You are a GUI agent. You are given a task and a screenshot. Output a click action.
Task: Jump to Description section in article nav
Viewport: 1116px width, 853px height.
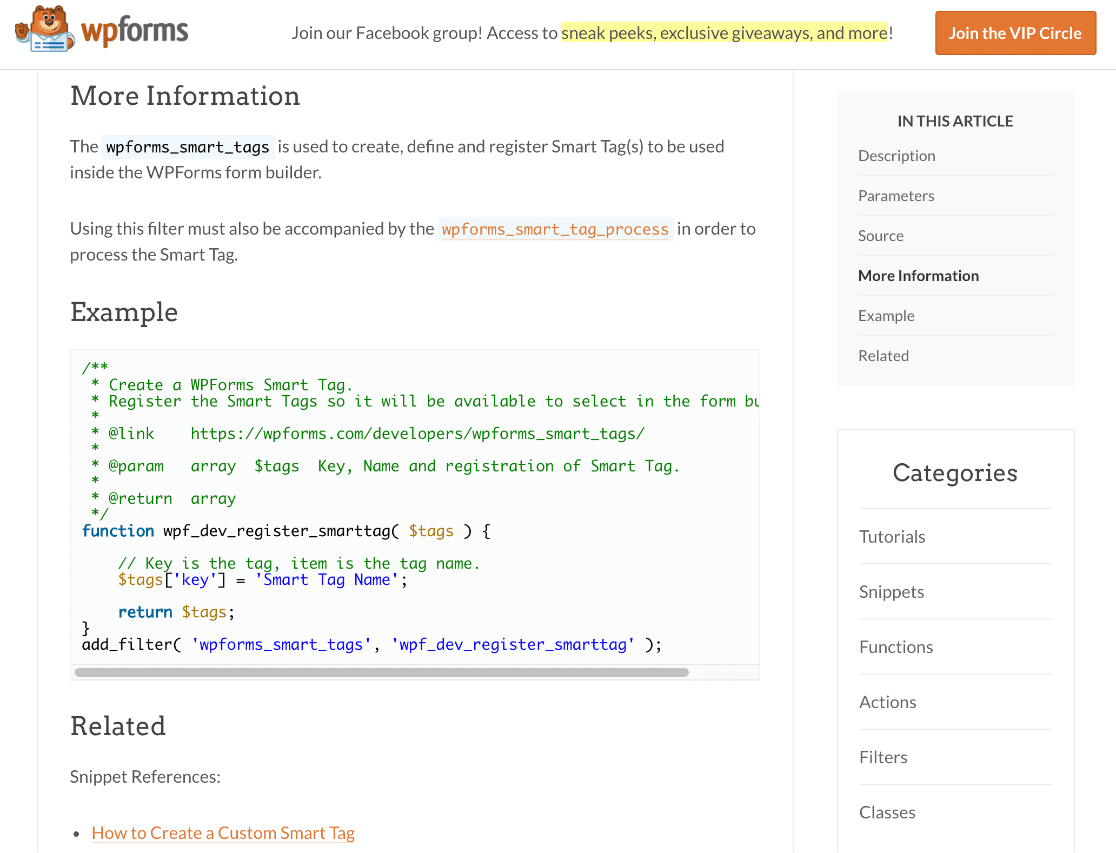(x=896, y=156)
